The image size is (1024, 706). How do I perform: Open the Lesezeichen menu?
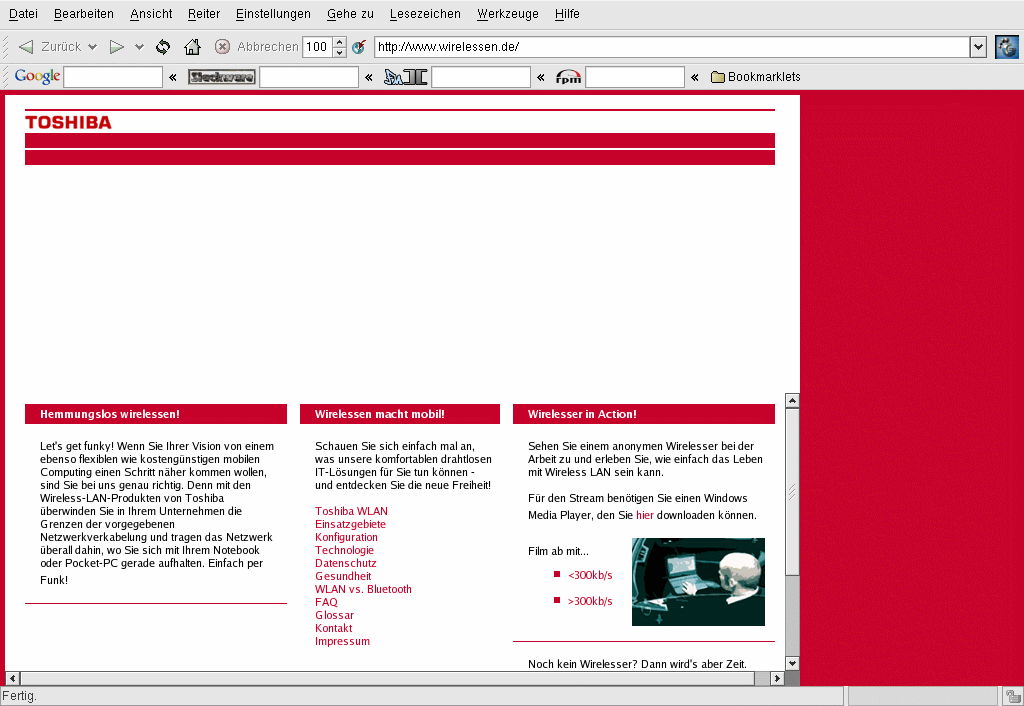425,14
